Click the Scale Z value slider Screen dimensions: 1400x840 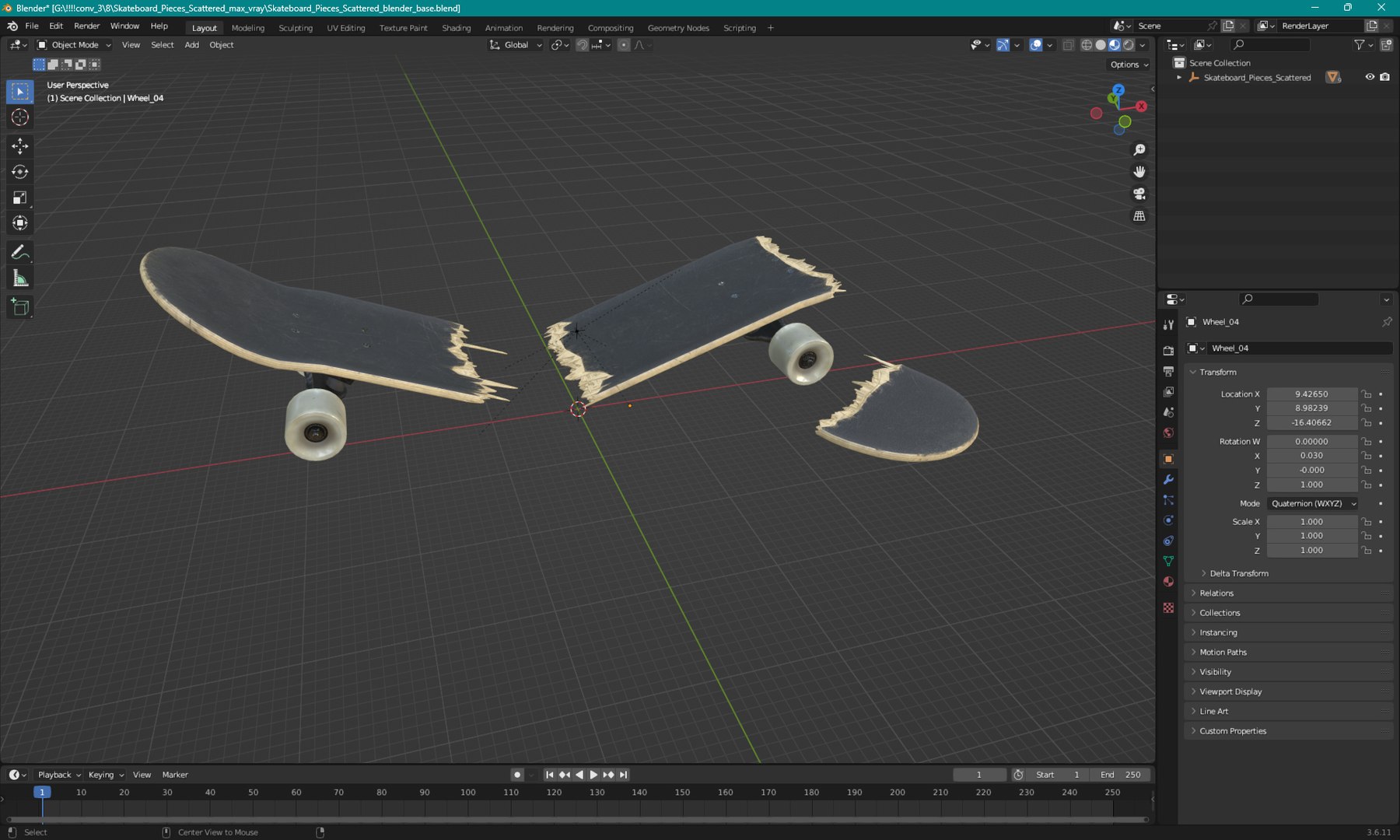(1312, 551)
